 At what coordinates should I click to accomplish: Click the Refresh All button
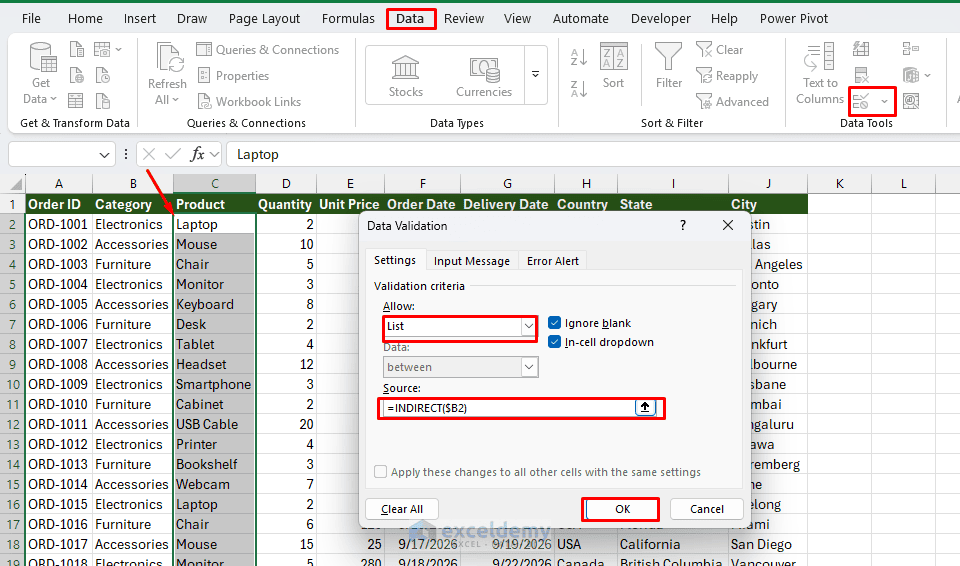(x=167, y=74)
